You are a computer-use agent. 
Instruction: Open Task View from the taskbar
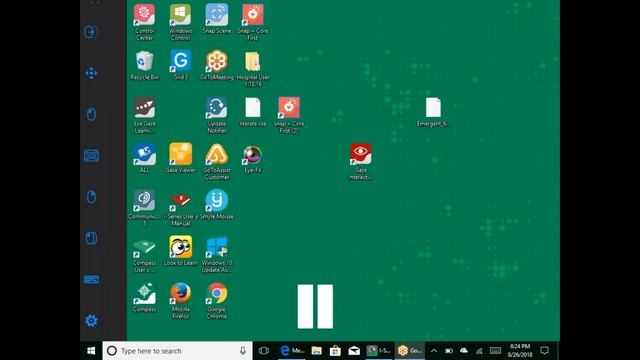pos(264,351)
